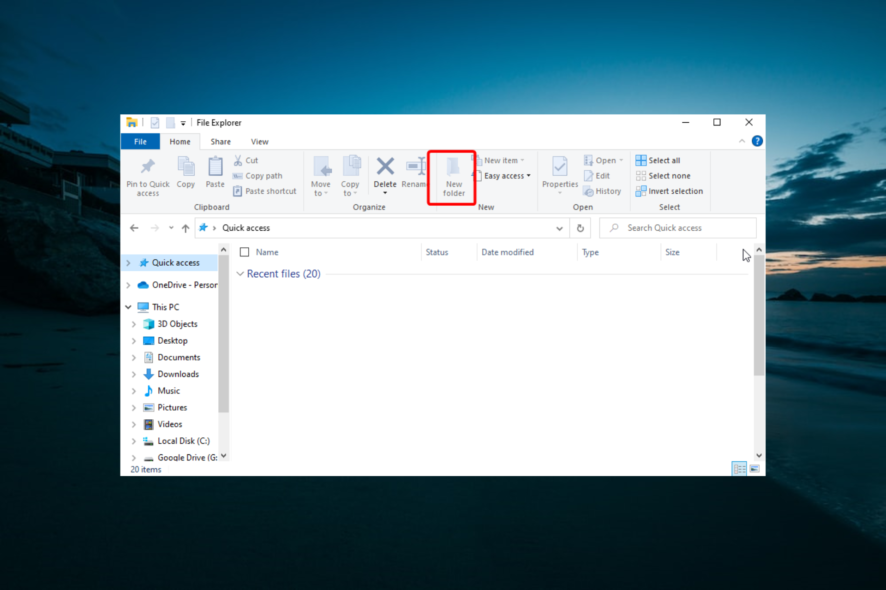Open Customize Quick Access Toolbar dropdown
This screenshot has height=590, width=886.
(183, 123)
